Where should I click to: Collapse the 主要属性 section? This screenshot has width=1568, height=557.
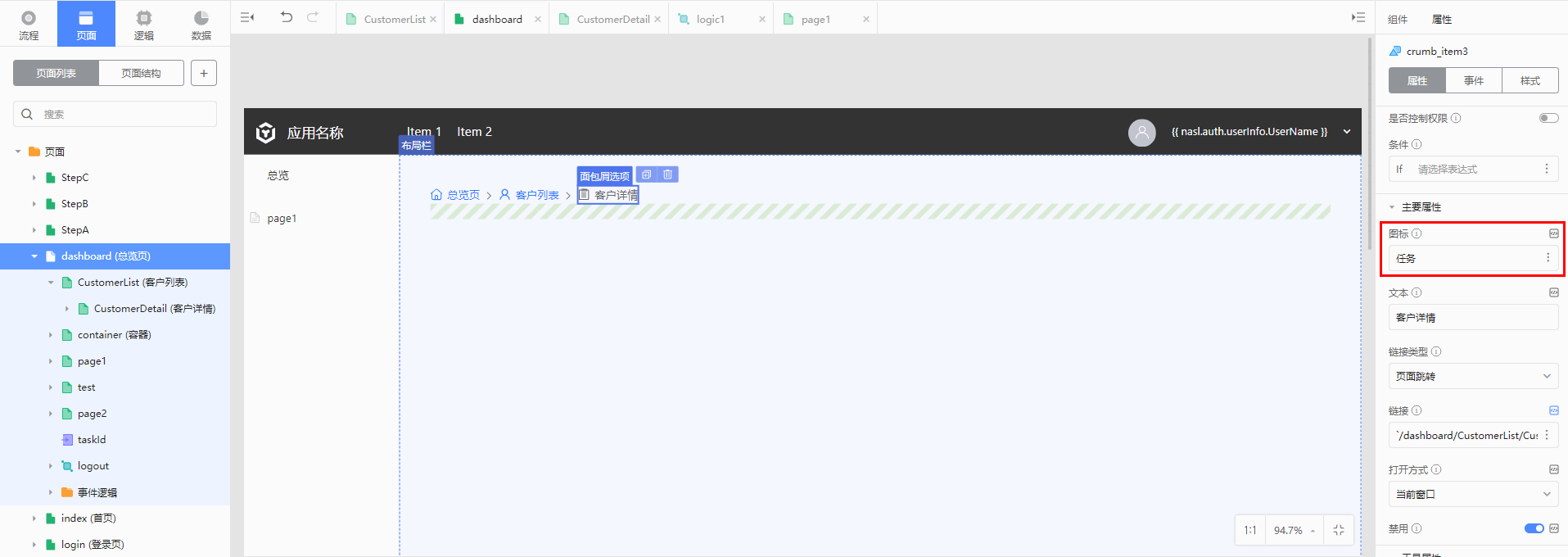click(1392, 207)
